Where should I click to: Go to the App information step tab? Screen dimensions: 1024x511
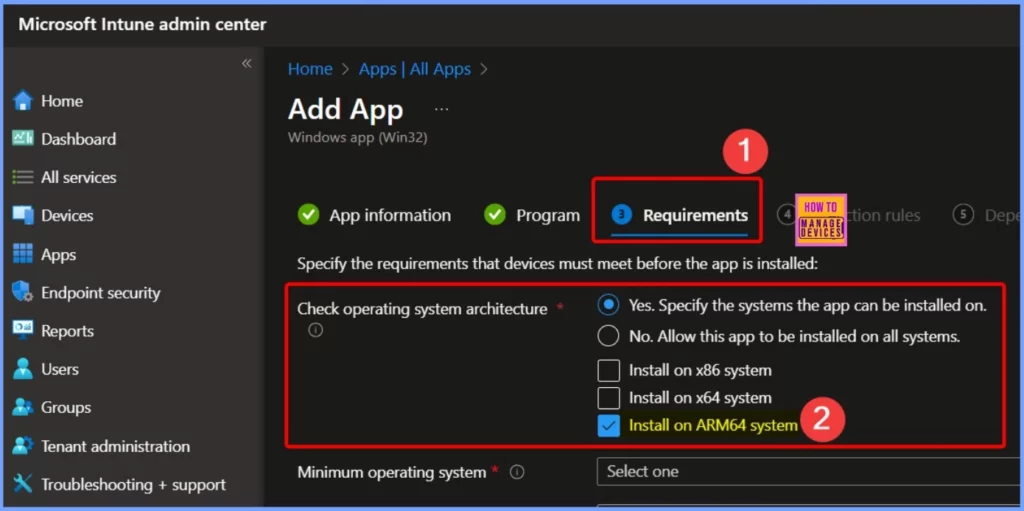coord(374,215)
